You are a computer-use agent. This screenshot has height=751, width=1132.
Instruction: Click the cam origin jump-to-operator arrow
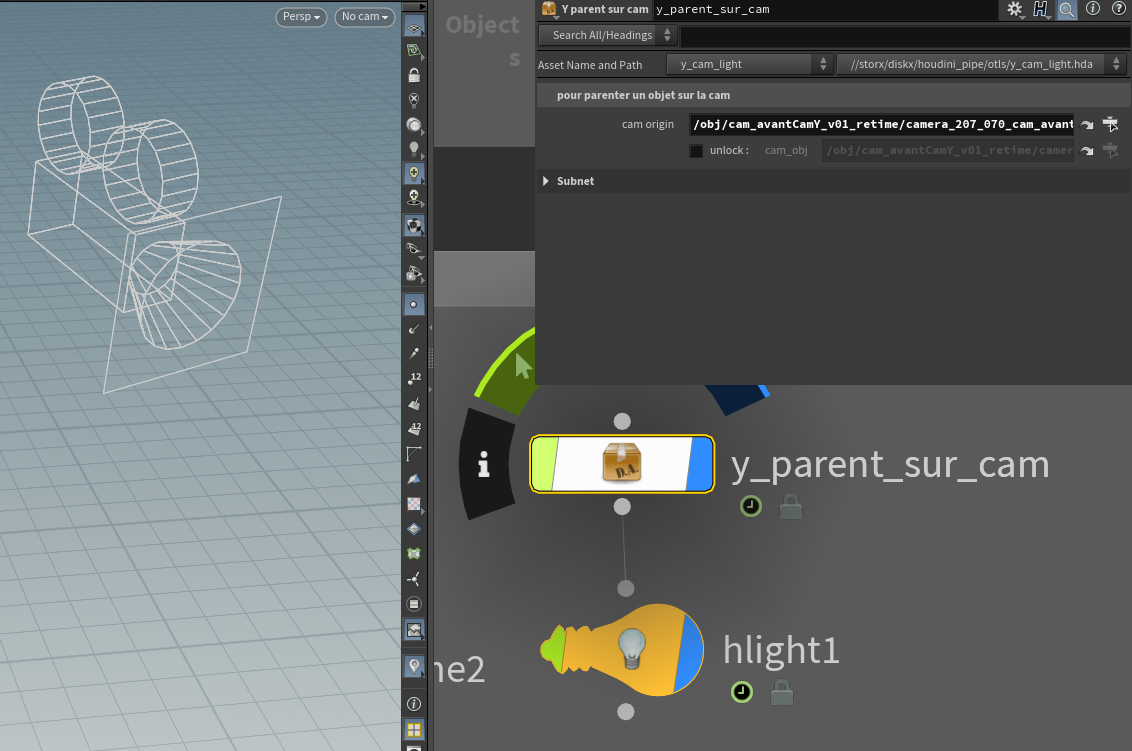click(1087, 125)
